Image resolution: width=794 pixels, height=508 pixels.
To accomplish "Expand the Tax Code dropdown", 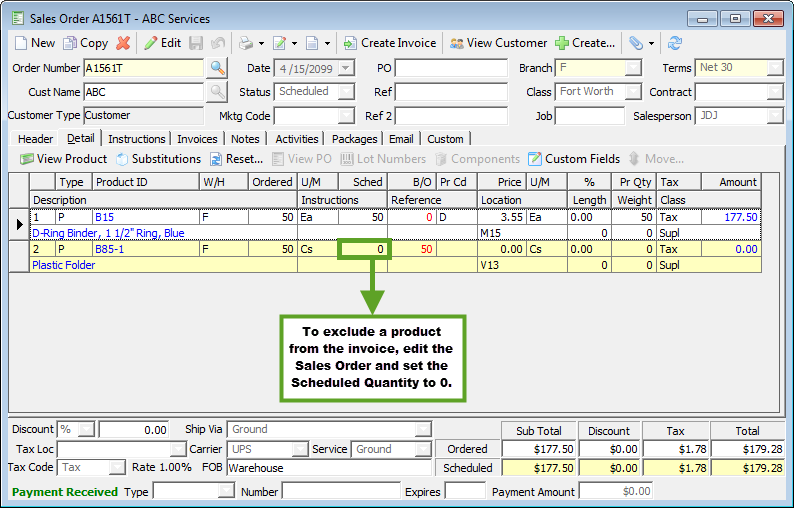I will click(x=117, y=467).
